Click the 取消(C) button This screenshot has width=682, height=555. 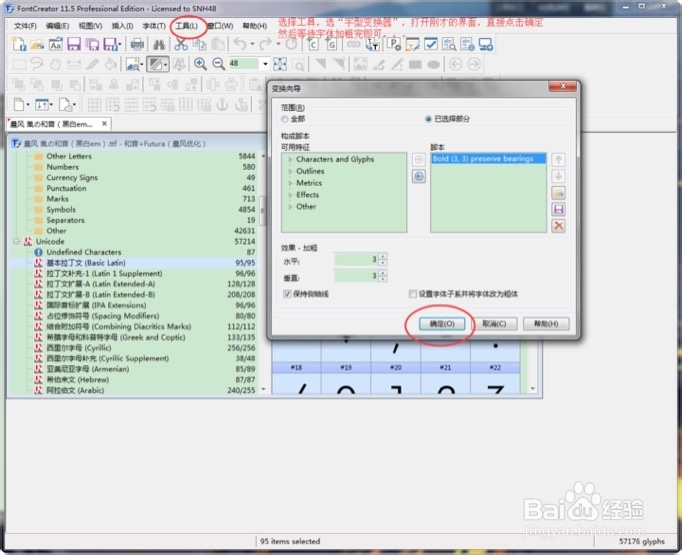coord(494,324)
